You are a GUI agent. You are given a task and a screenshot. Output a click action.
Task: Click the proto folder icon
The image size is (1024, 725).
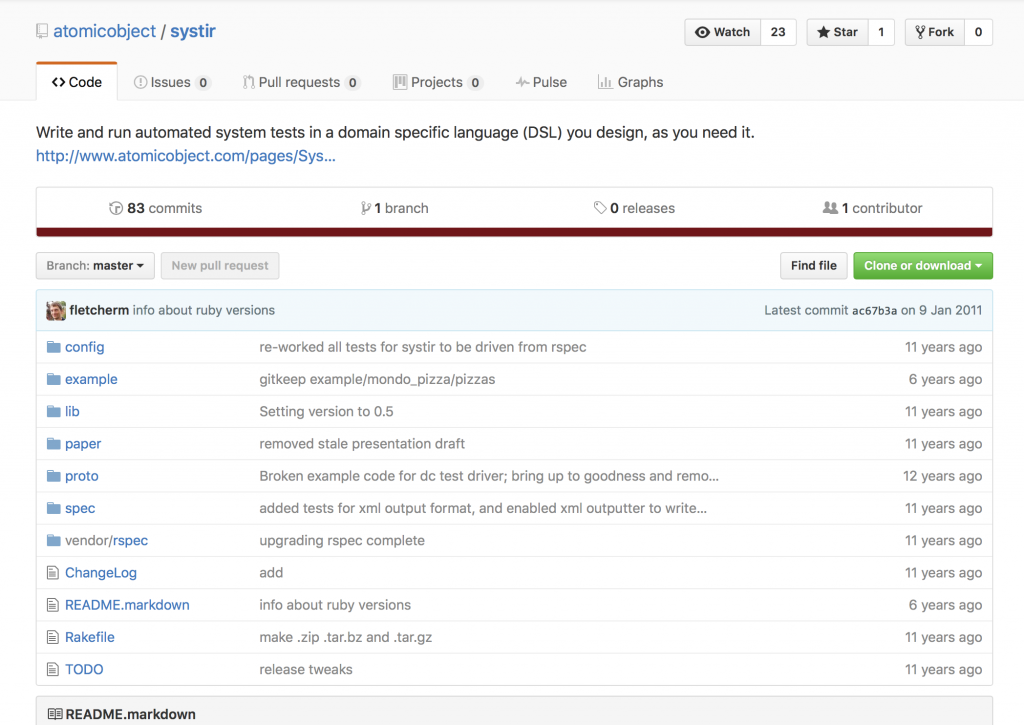(54, 475)
